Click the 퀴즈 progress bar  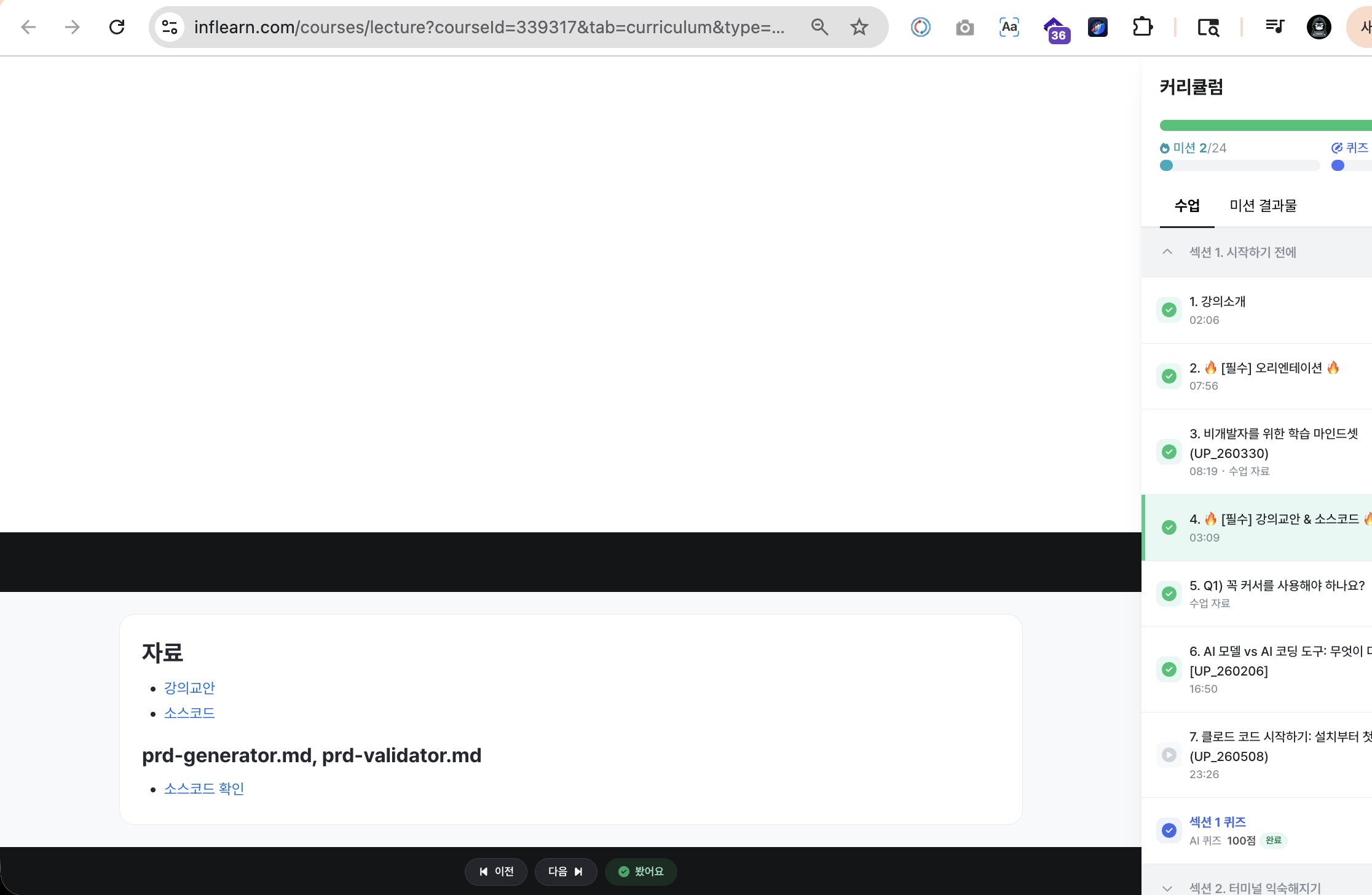coord(1352,165)
